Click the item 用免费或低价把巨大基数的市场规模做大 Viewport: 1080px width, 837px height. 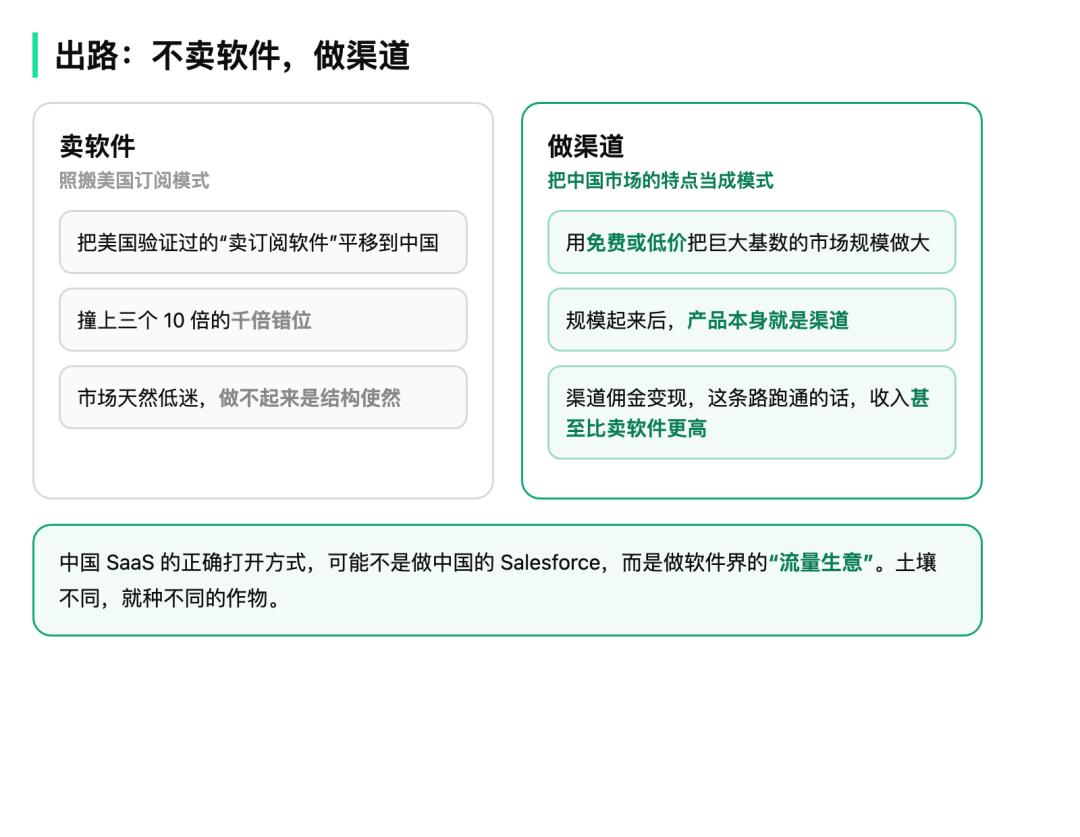coord(751,242)
